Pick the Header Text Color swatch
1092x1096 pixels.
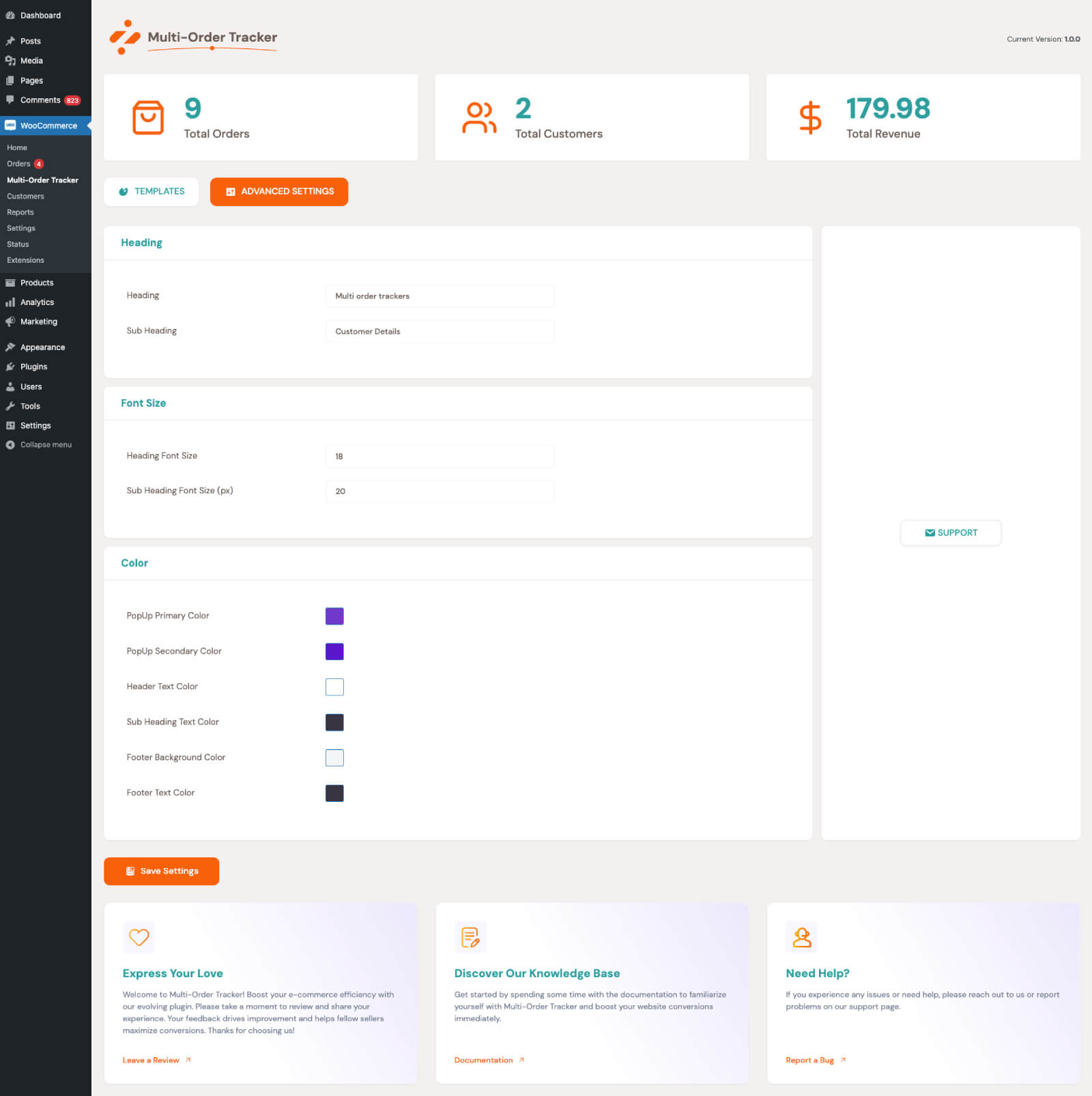334,687
